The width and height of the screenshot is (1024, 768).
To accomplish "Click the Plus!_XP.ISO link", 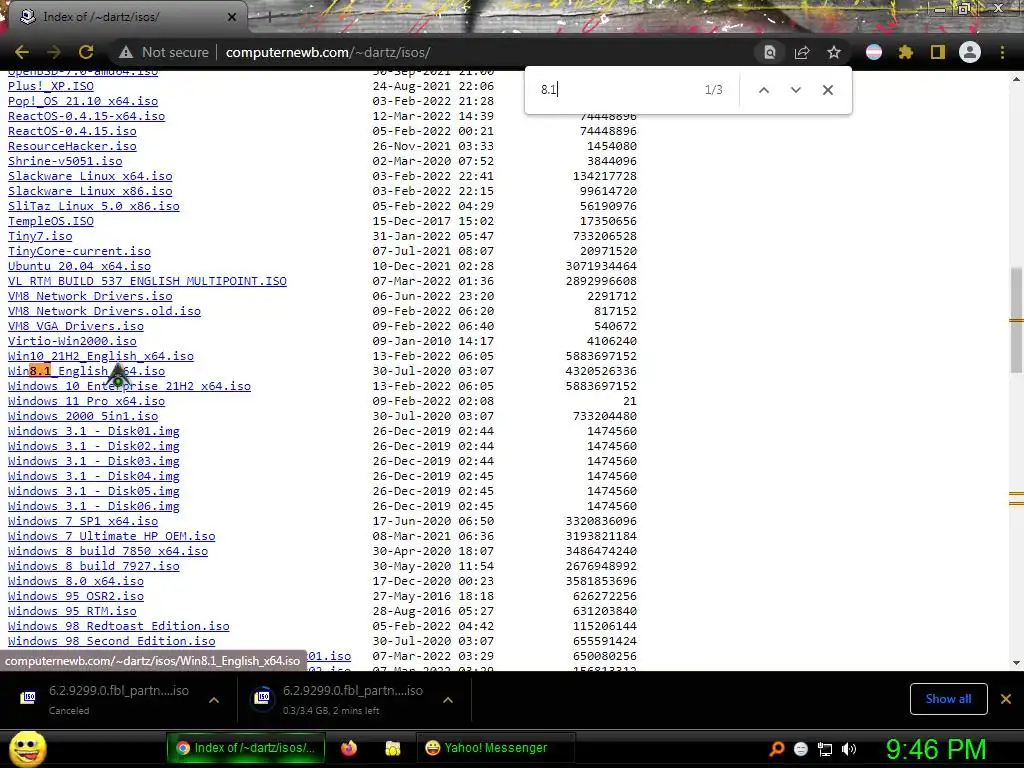I will 51,86.
